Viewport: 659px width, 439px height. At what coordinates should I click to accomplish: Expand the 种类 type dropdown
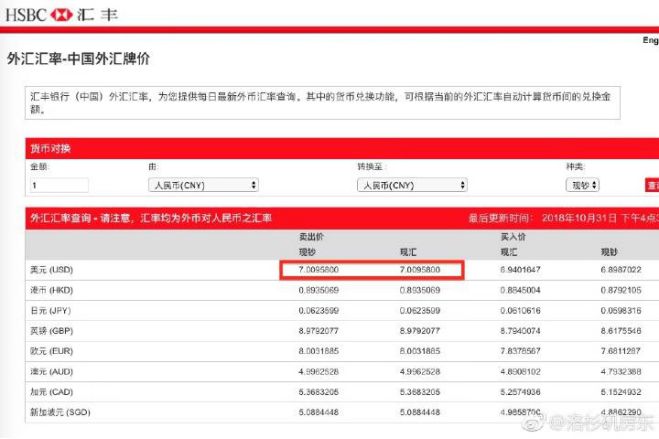pyautogui.click(x=593, y=185)
